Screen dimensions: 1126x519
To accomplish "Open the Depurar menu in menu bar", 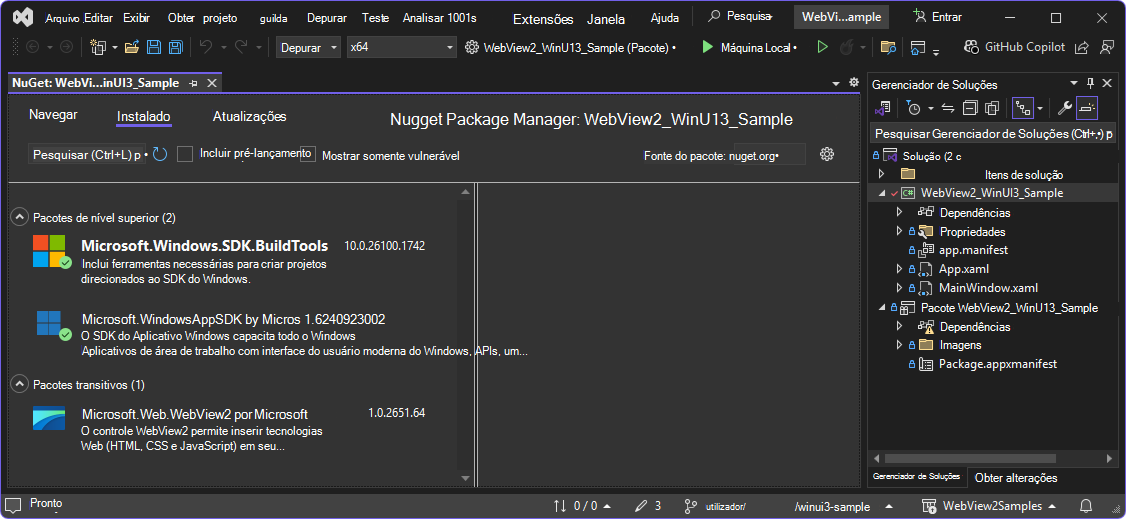I will click(x=327, y=18).
